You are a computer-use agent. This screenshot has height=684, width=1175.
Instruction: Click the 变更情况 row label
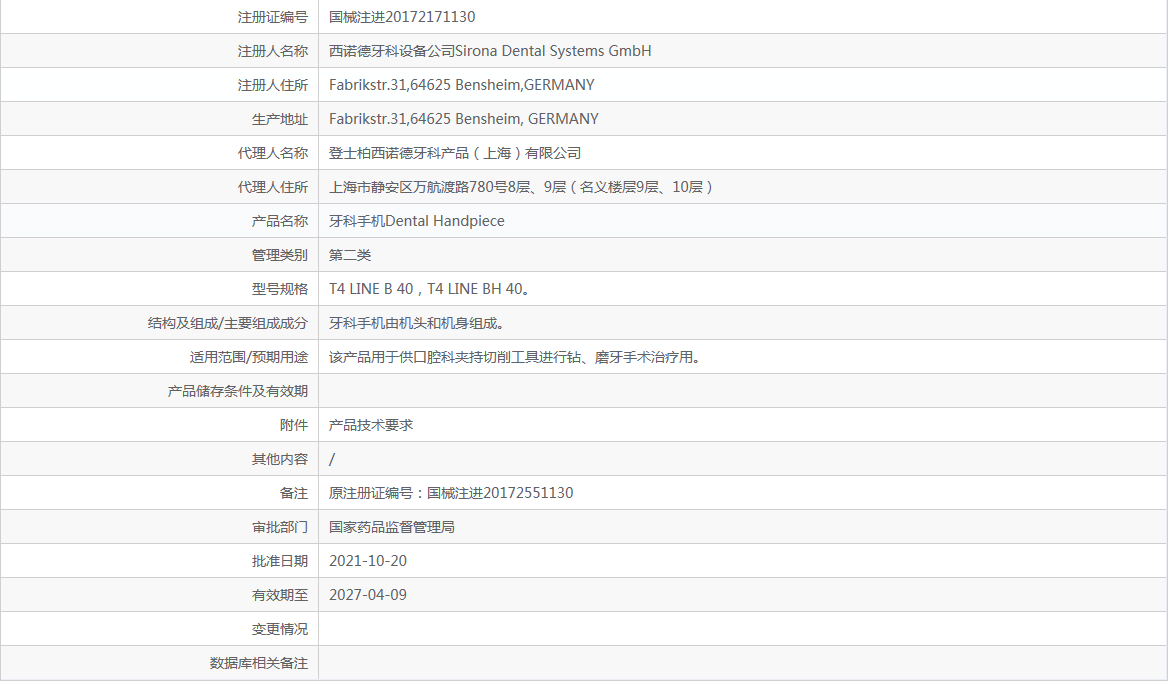click(281, 629)
